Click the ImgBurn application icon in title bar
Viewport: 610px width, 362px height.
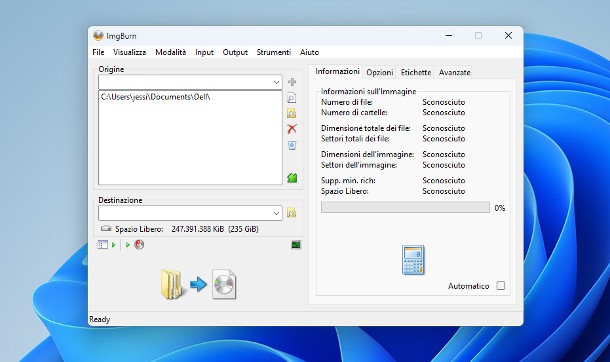[98, 36]
